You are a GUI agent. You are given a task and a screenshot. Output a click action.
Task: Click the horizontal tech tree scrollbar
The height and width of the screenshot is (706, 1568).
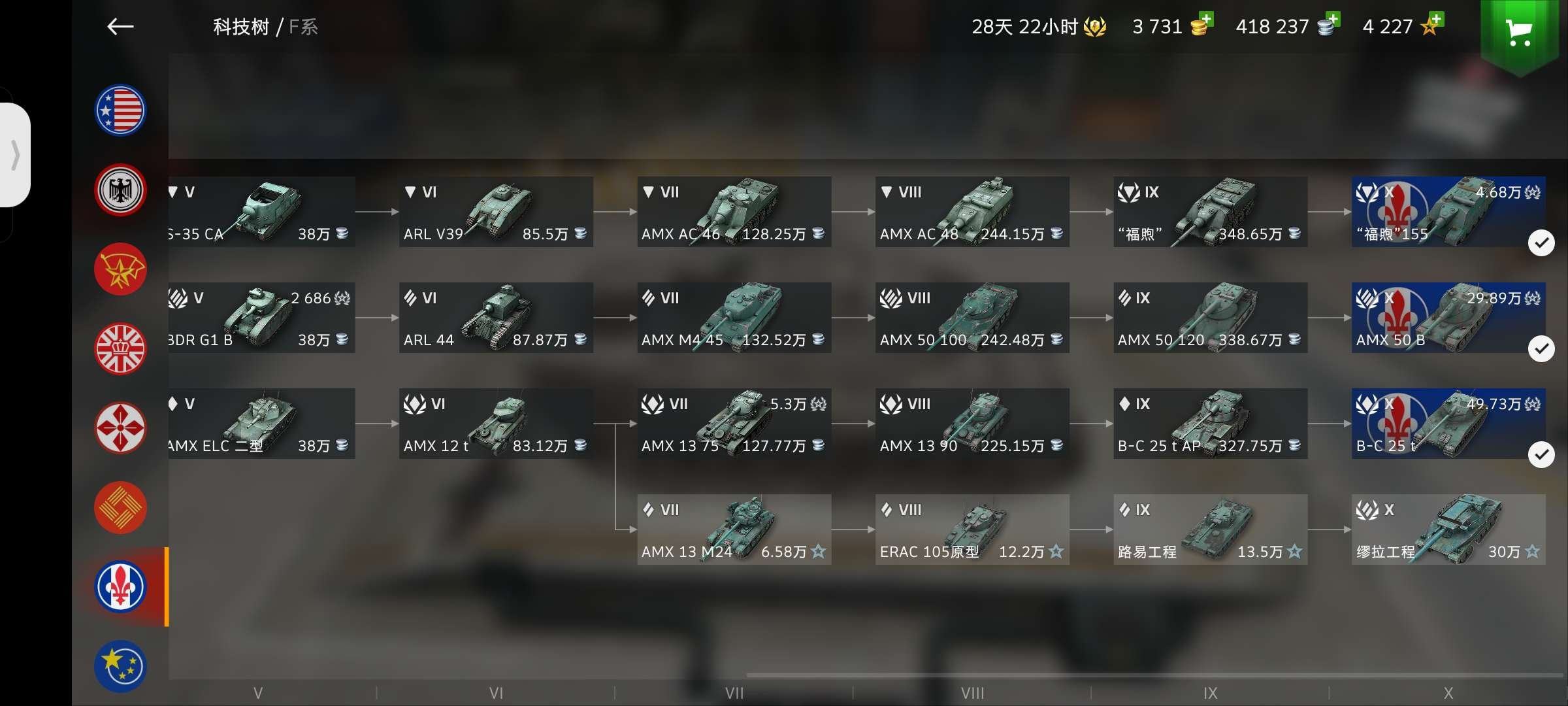click(x=1154, y=675)
